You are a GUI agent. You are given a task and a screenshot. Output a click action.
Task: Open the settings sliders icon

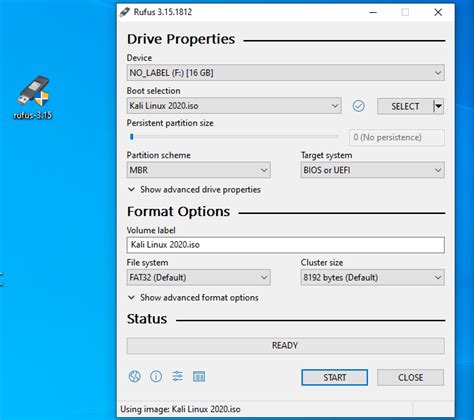click(177, 377)
